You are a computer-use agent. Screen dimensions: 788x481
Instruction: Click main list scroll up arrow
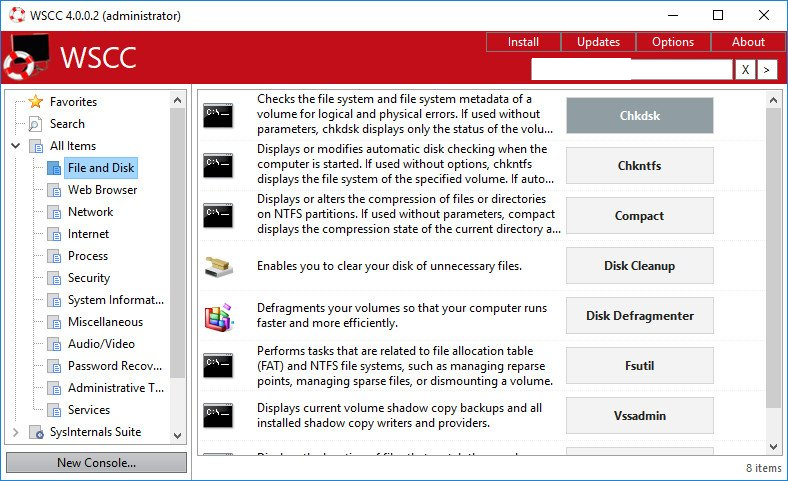(773, 101)
